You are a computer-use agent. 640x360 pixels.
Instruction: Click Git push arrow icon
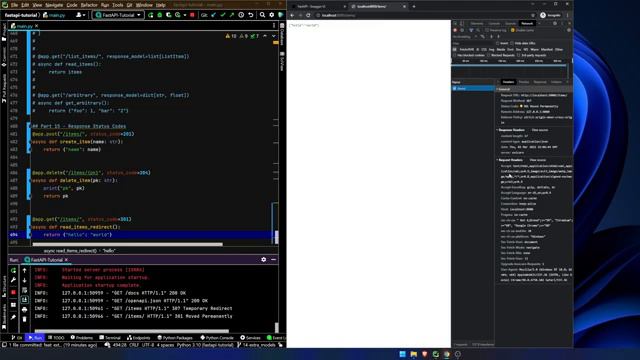[232, 15]
